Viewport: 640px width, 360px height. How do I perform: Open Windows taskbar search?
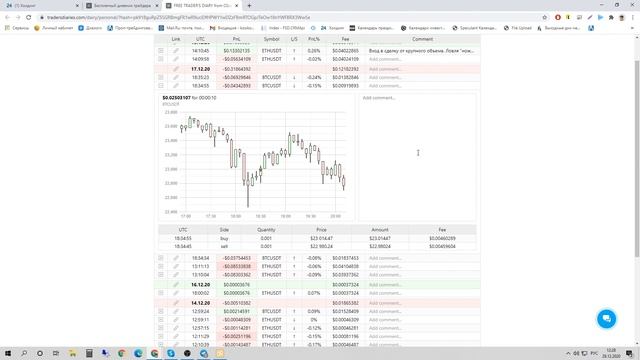[24, 353]
